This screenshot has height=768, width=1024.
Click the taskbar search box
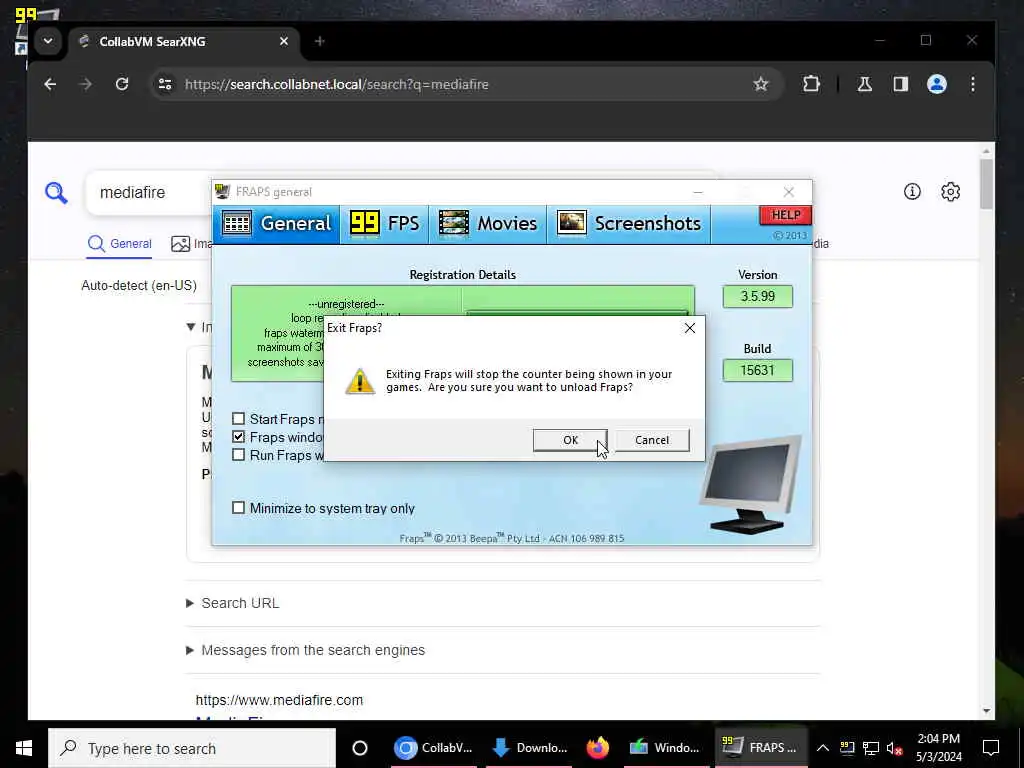tap(192, 748)
